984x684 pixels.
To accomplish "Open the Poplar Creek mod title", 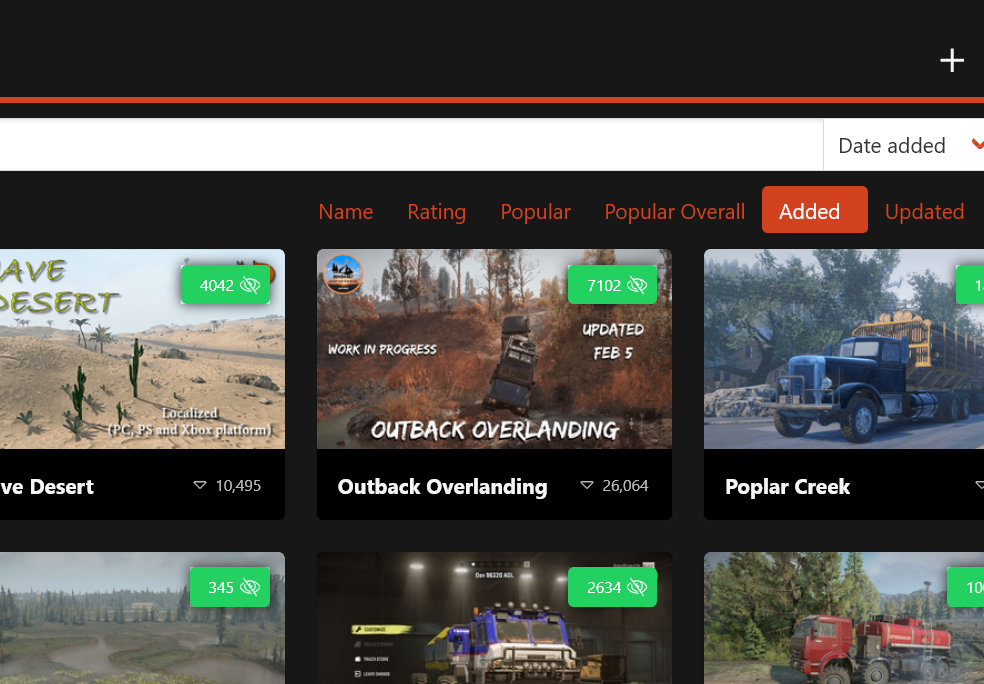I will coord(787,487).
